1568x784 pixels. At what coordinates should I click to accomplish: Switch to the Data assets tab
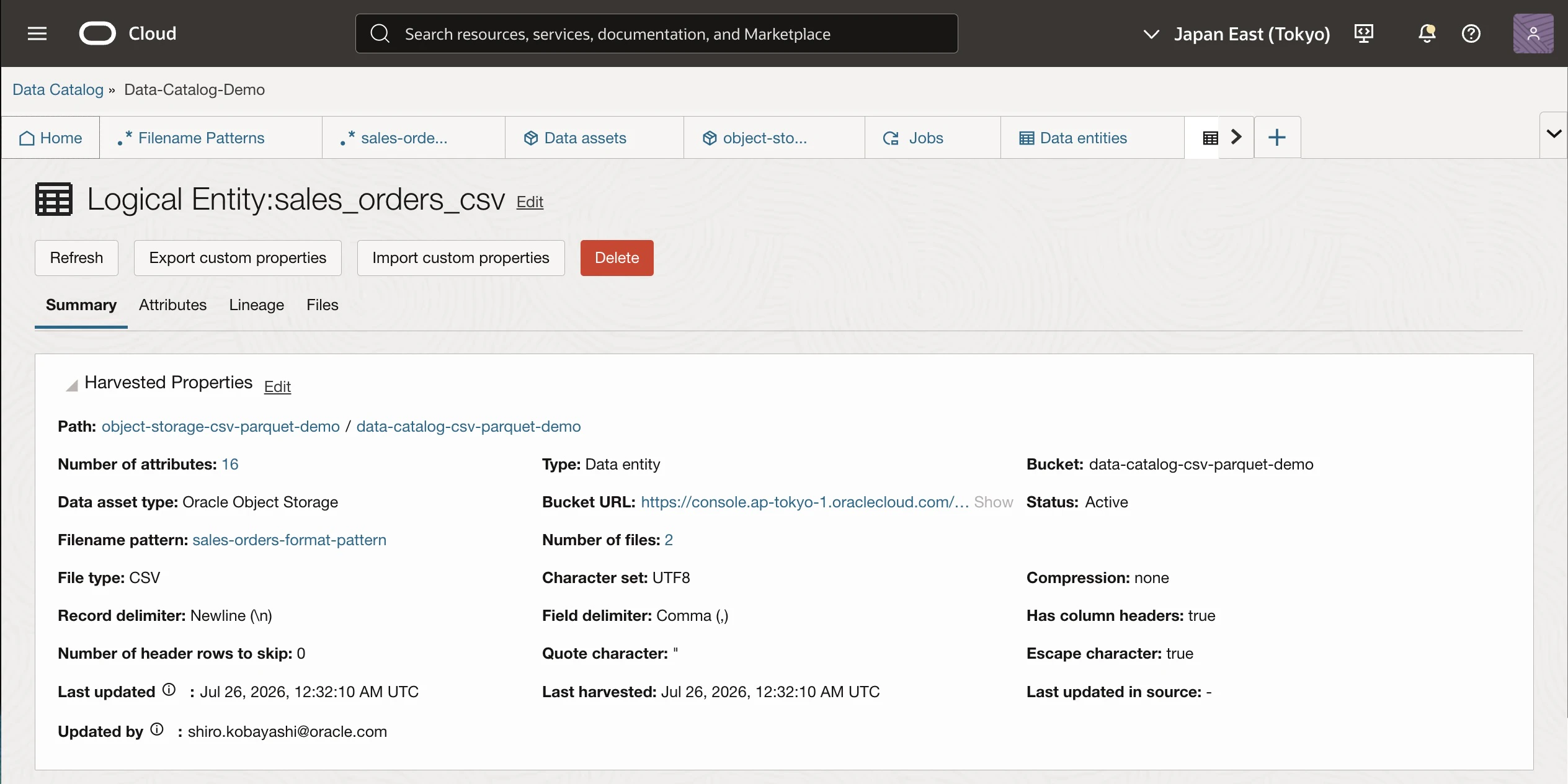pos(594,138)
